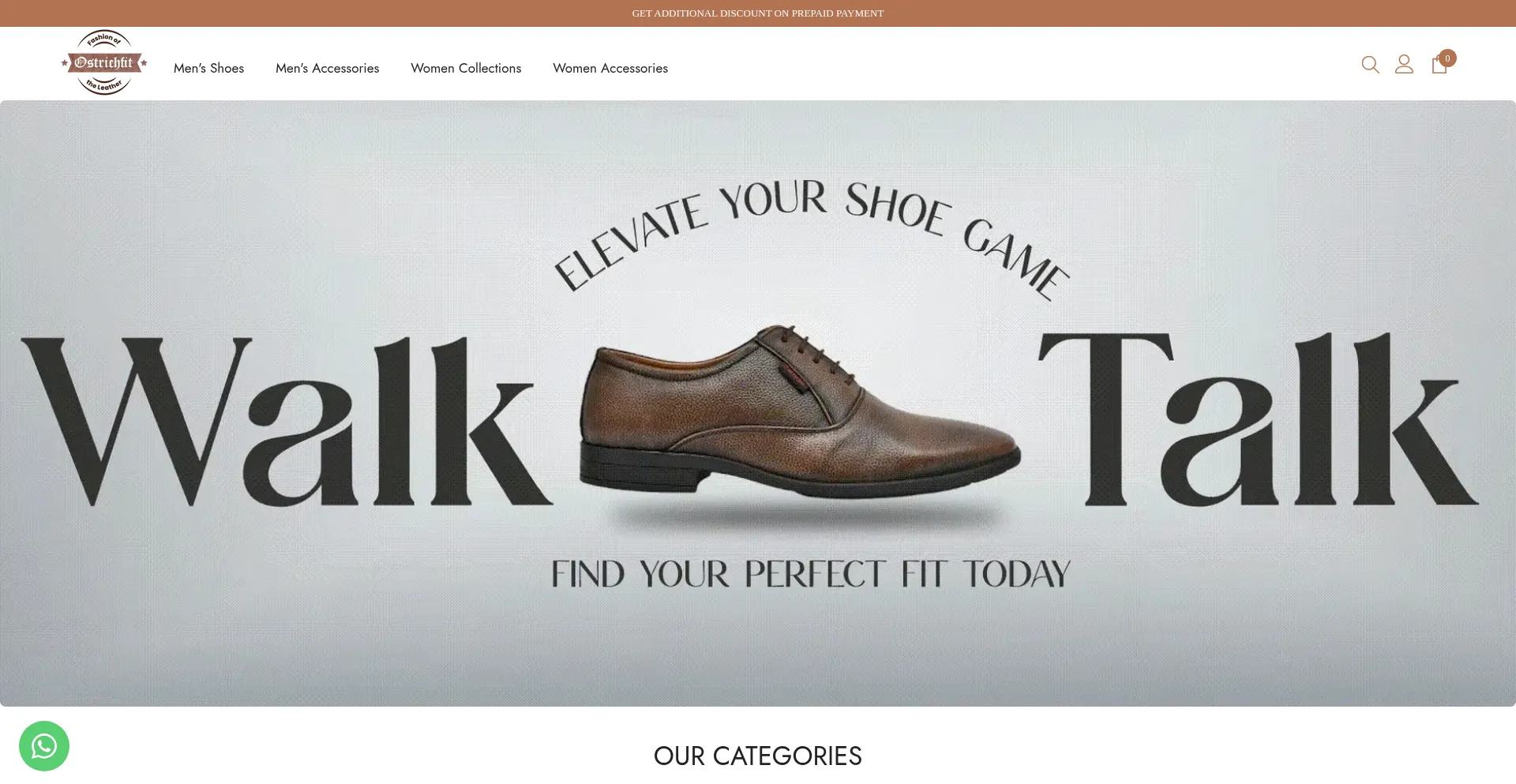Viewport: 1516px width, 784px height.
Task: Open the search magnifier icon
Action: pos(1370,65)
